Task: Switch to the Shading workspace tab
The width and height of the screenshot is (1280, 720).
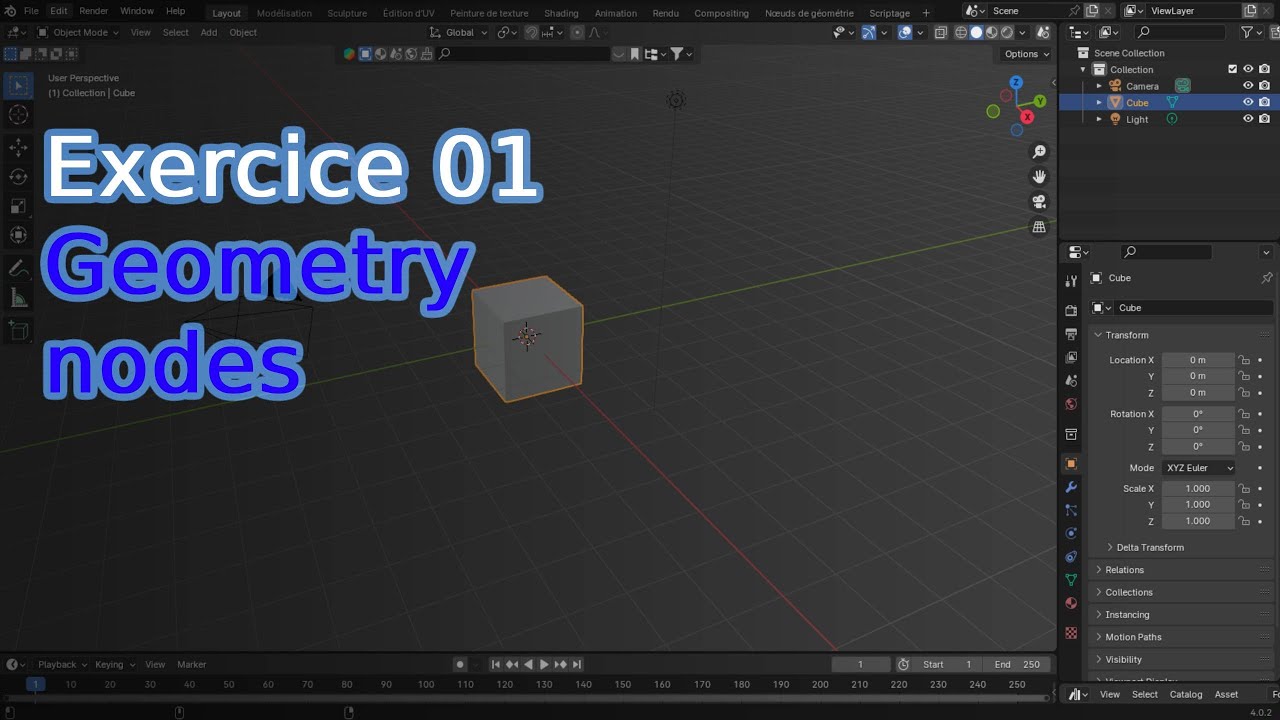Action: pyautogui.click(x=561, y=13)
